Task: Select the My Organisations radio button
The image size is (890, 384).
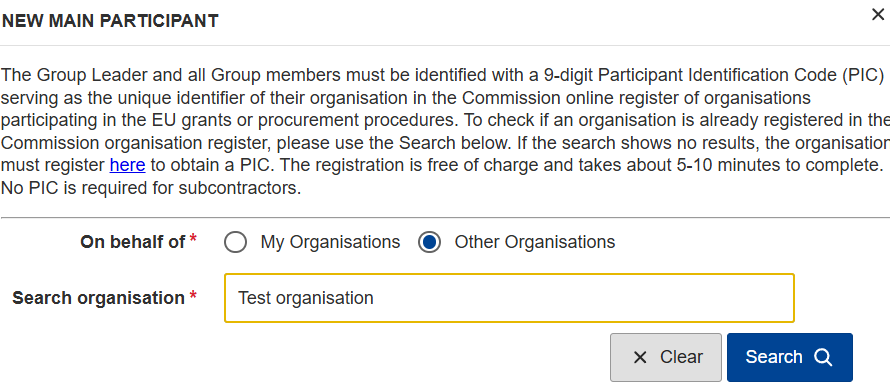Action: [235, 243]
